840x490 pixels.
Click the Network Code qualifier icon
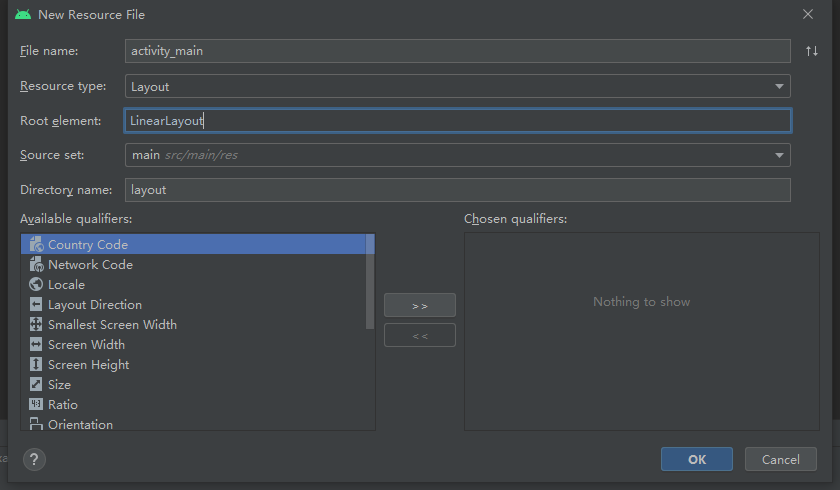point(36,265)
